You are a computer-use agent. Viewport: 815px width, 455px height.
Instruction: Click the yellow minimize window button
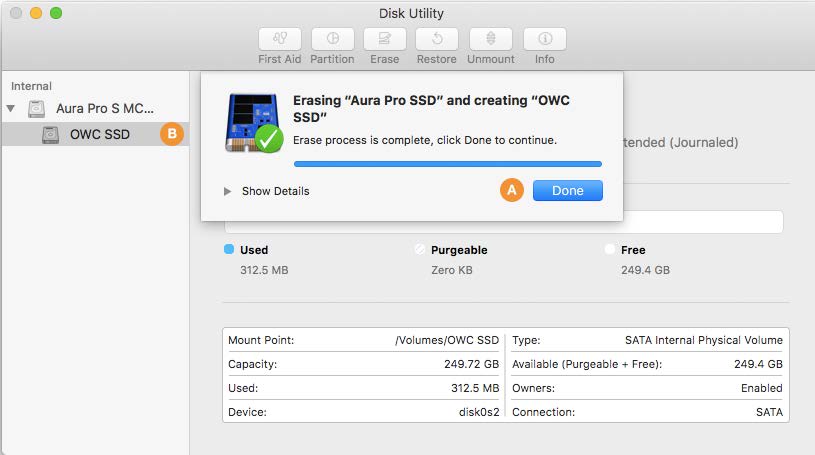pos(36,13)
